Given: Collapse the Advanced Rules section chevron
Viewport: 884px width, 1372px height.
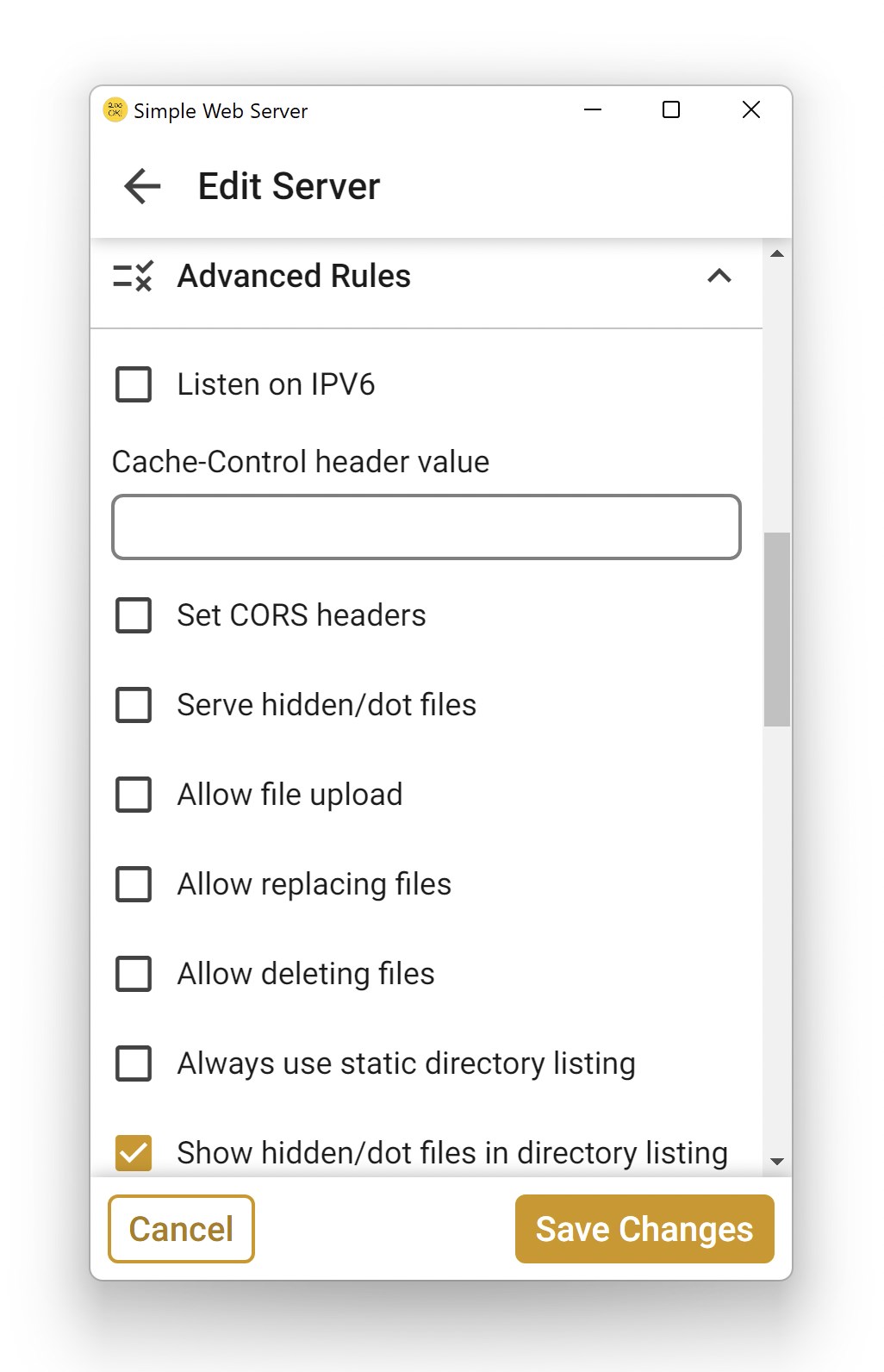Looking at the screenshot, I should pos(719,276).
